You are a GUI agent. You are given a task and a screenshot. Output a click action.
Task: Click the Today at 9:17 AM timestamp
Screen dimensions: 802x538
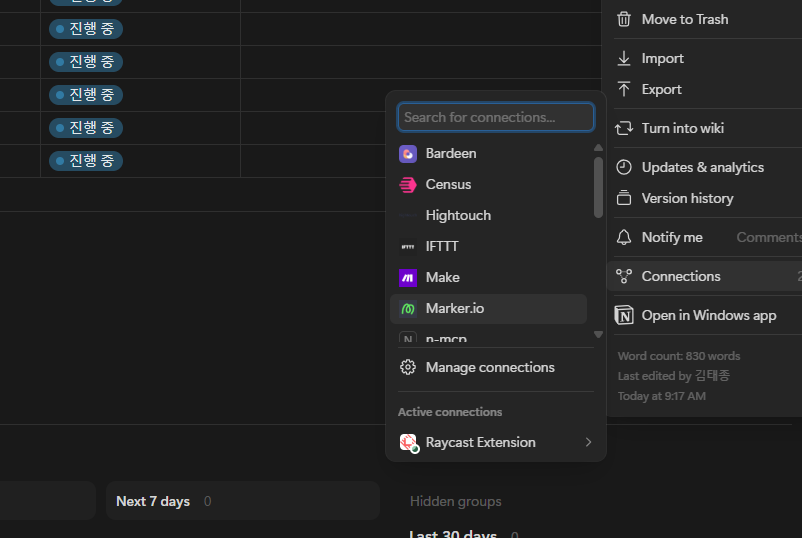pos(661,396)
